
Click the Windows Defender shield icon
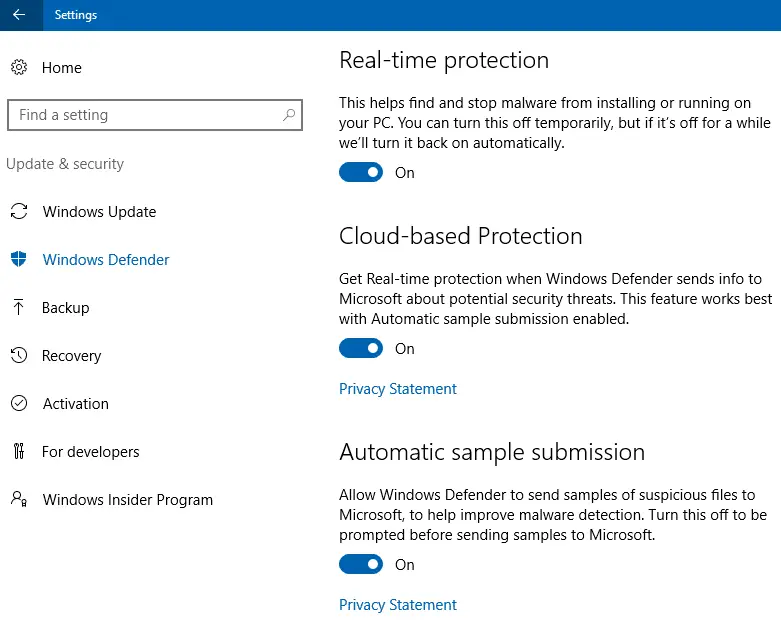click(x=19, y=259)
